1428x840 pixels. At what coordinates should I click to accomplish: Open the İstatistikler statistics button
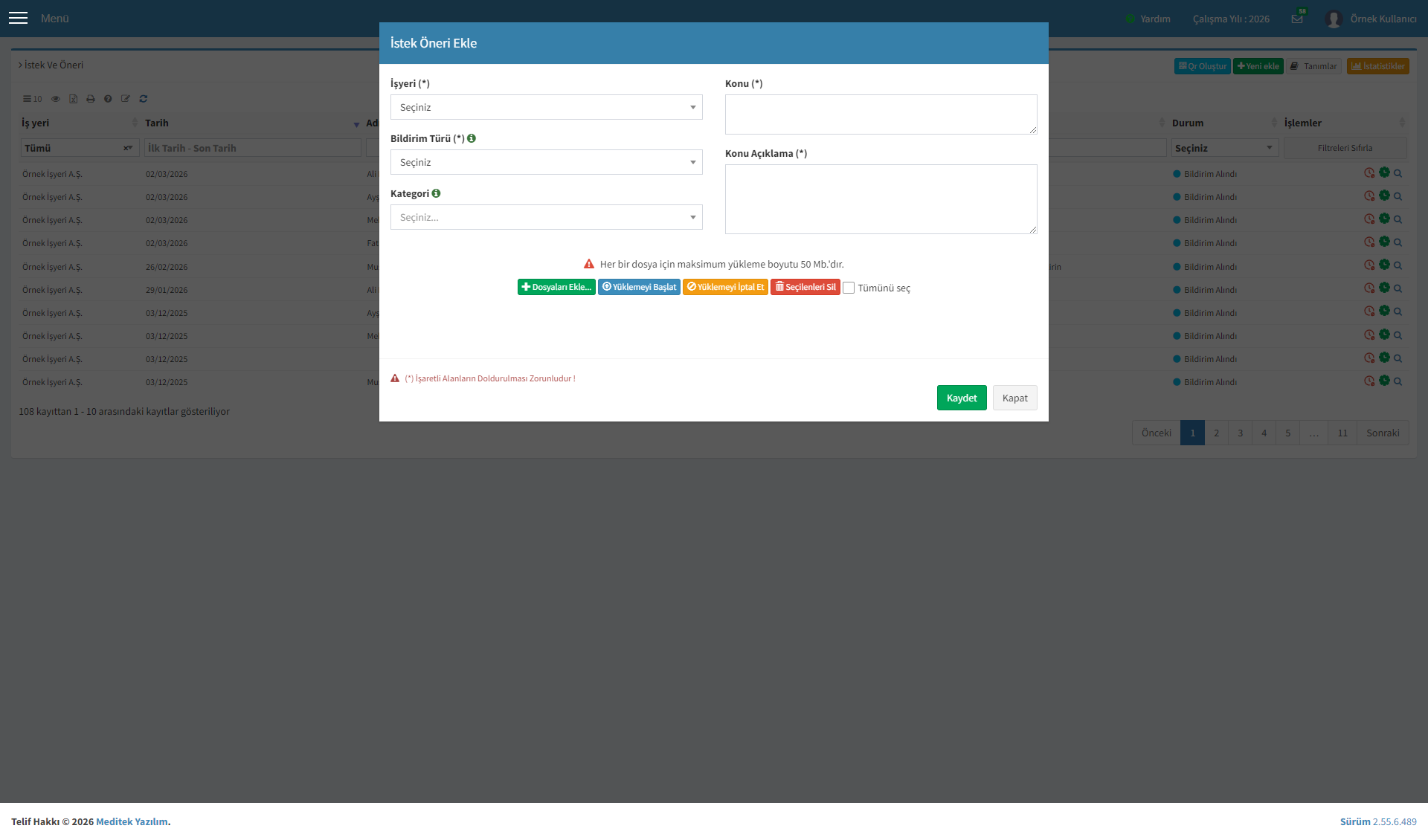[1378, 66]
